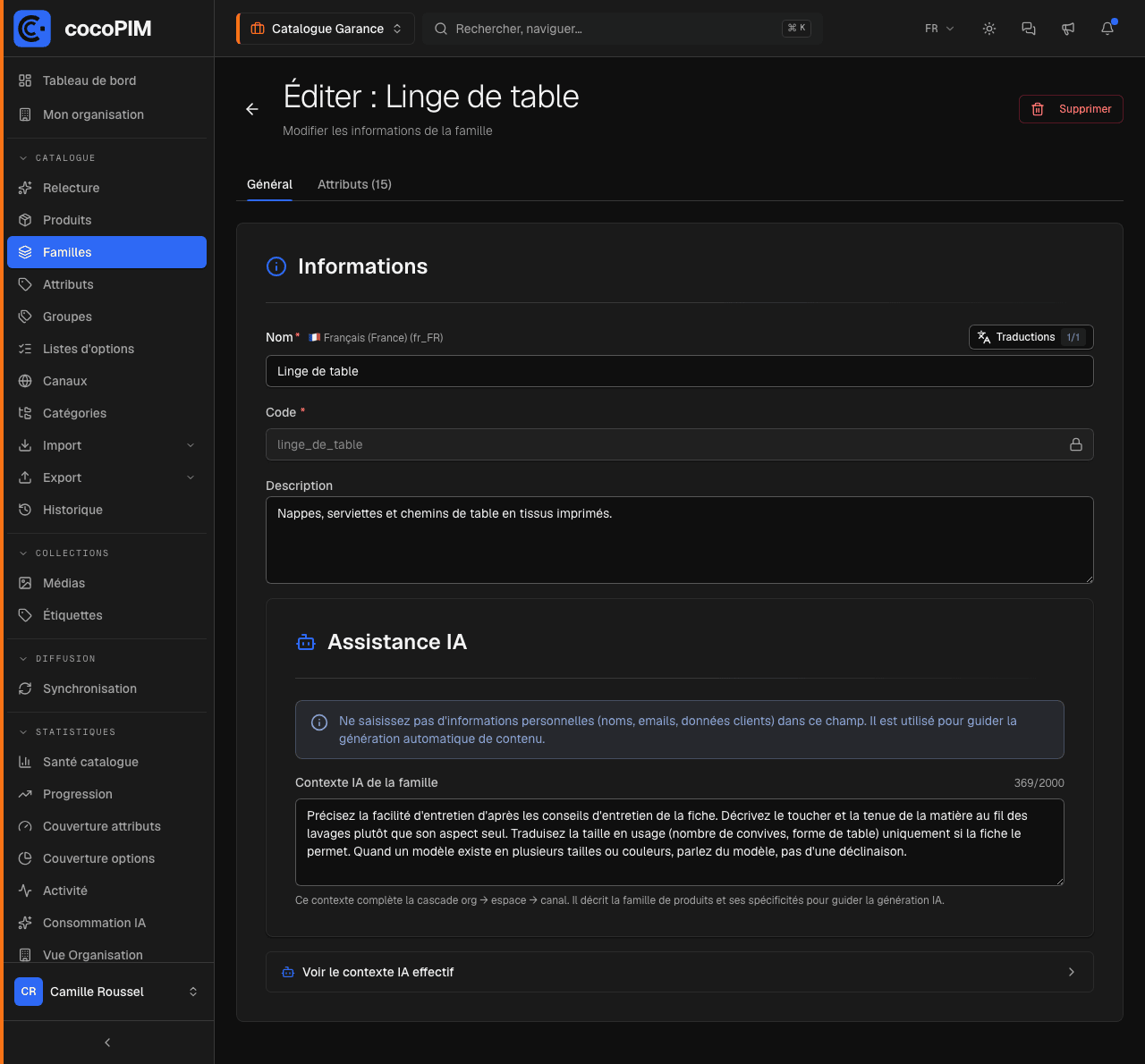This screenshot has width=1145, height=1064.
Task: Open the chat messages icon
Action: tap(1029, 29)
